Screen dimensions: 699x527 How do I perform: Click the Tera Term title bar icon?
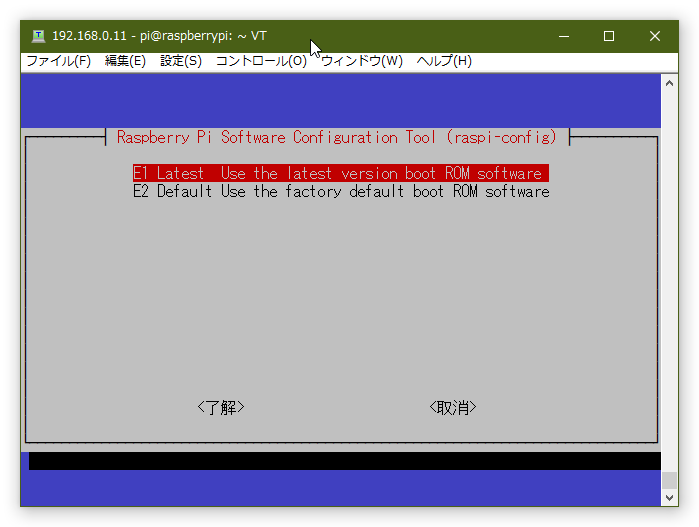tap(38, 36)
